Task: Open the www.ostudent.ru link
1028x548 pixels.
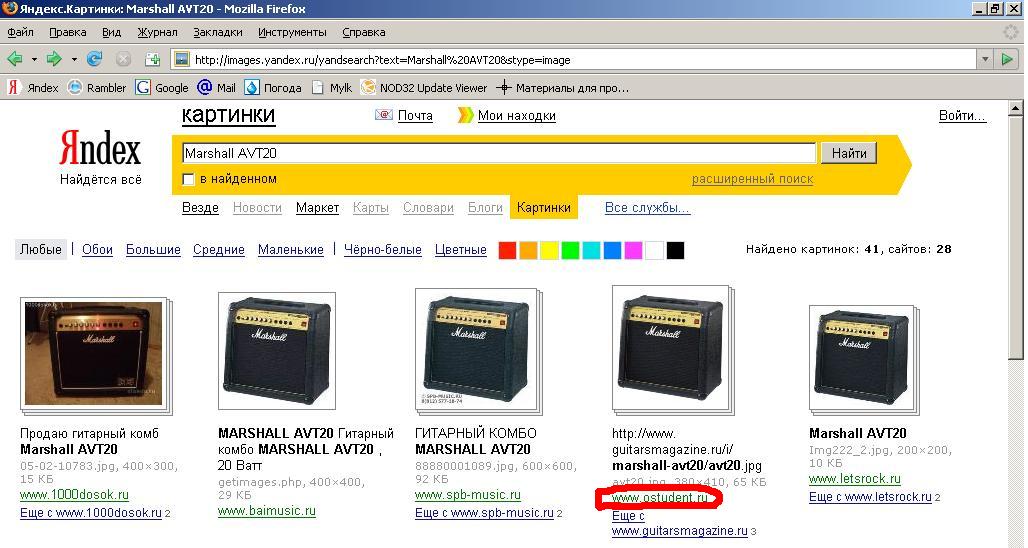Action: tap(660, 498)
